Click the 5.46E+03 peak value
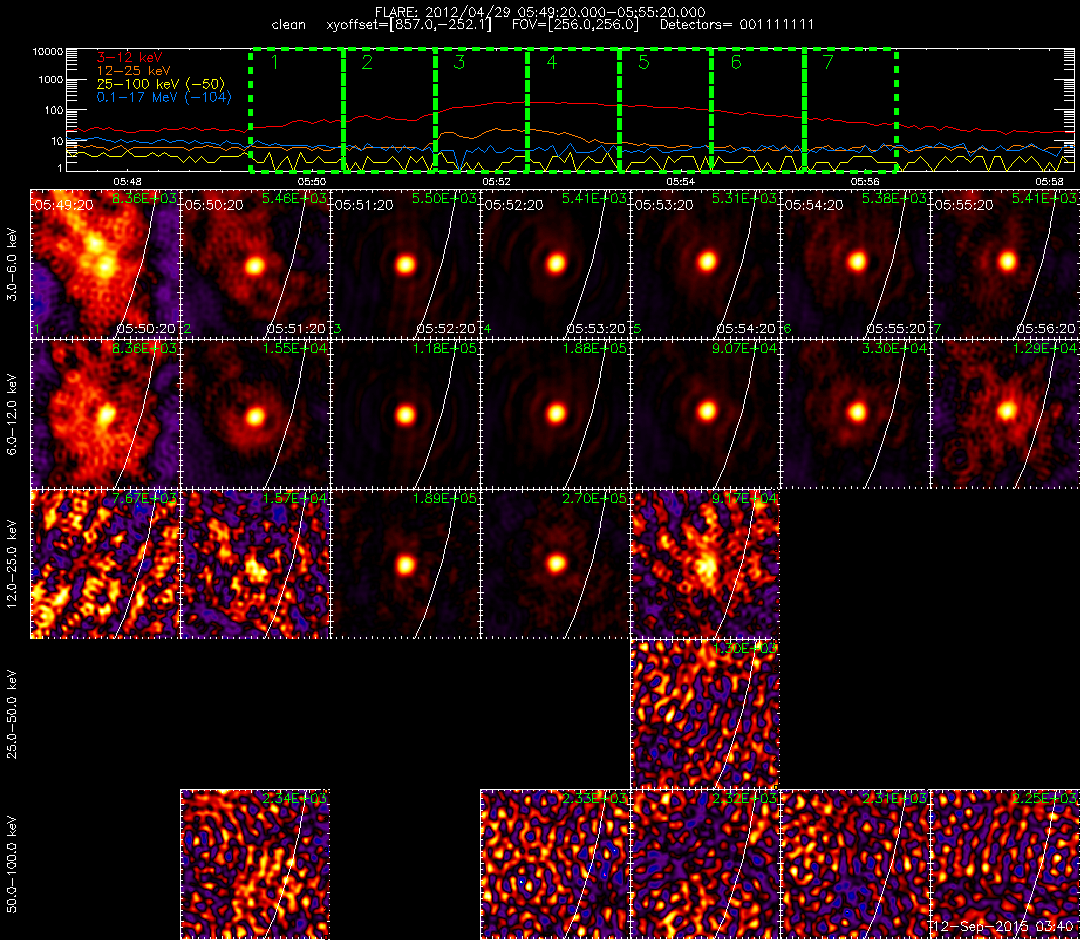 coord(294,198)
